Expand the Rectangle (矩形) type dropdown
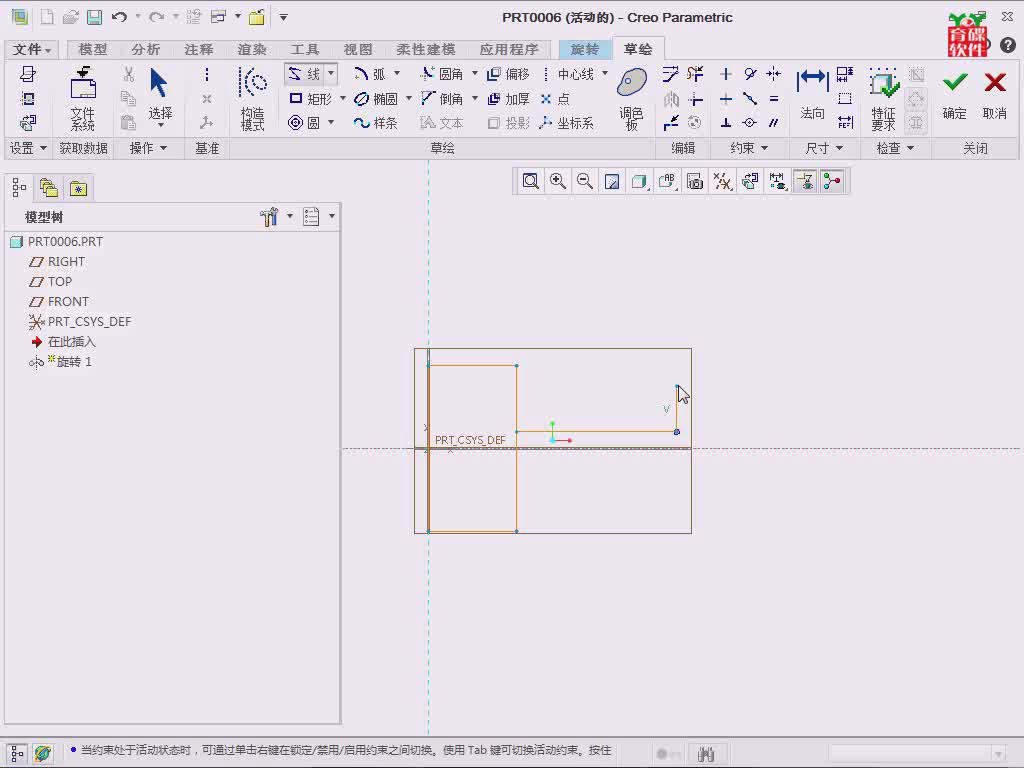Image resolution: width=1024 pixels, height=768 pixels. pyautogui.click(x=342, y=99)
